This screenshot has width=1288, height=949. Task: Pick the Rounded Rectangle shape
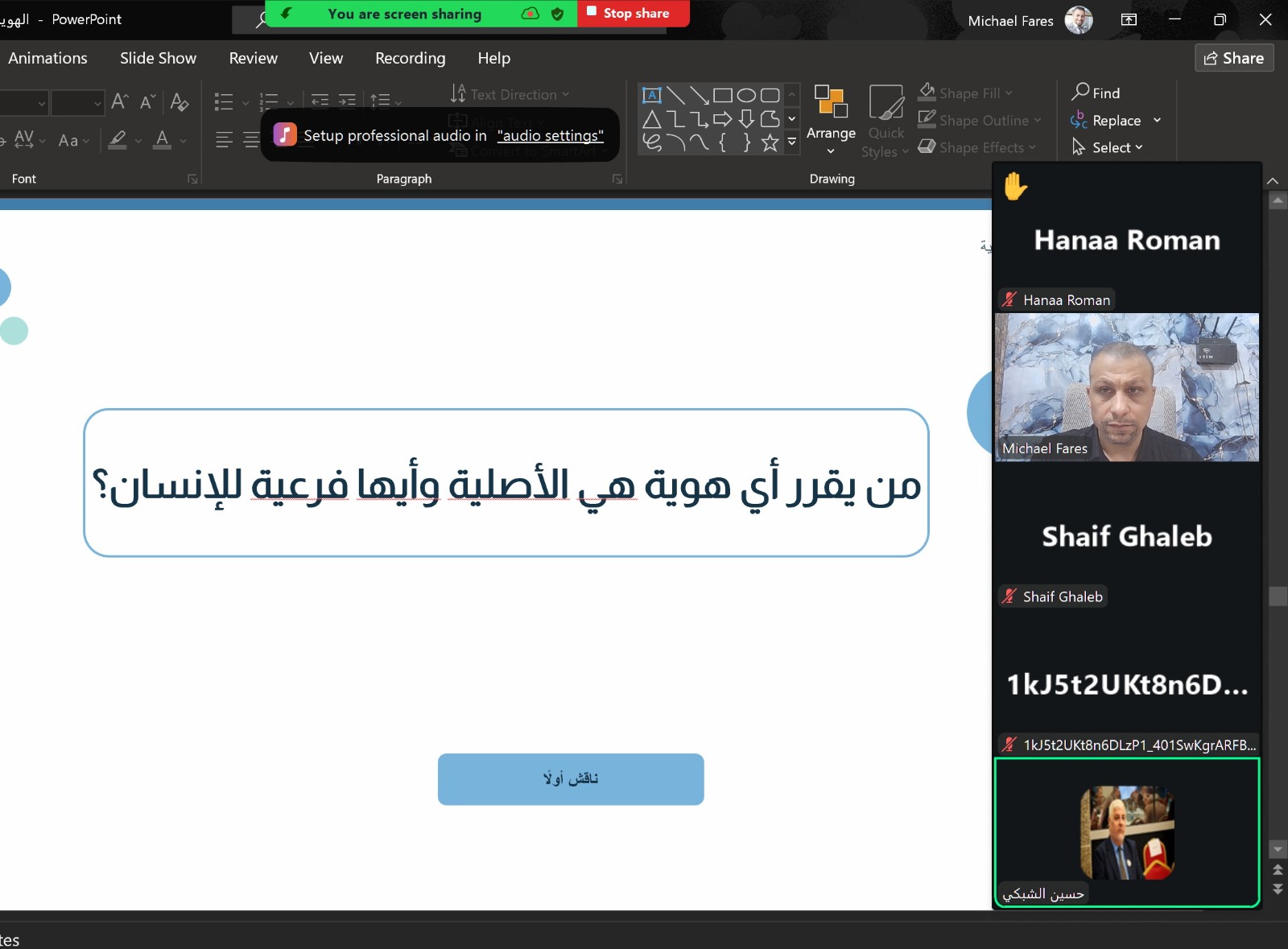click(770, 95)
